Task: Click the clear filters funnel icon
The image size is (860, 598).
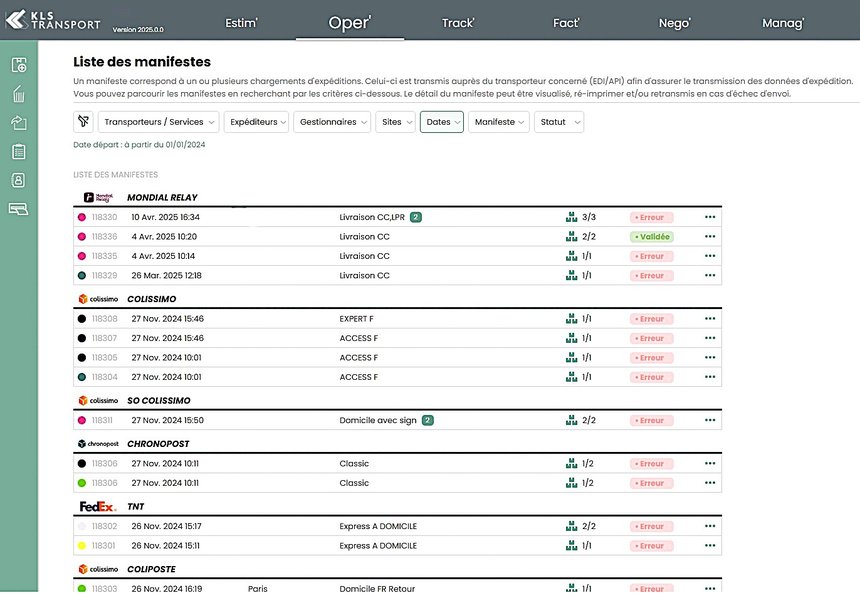Action: click(83, 122)
